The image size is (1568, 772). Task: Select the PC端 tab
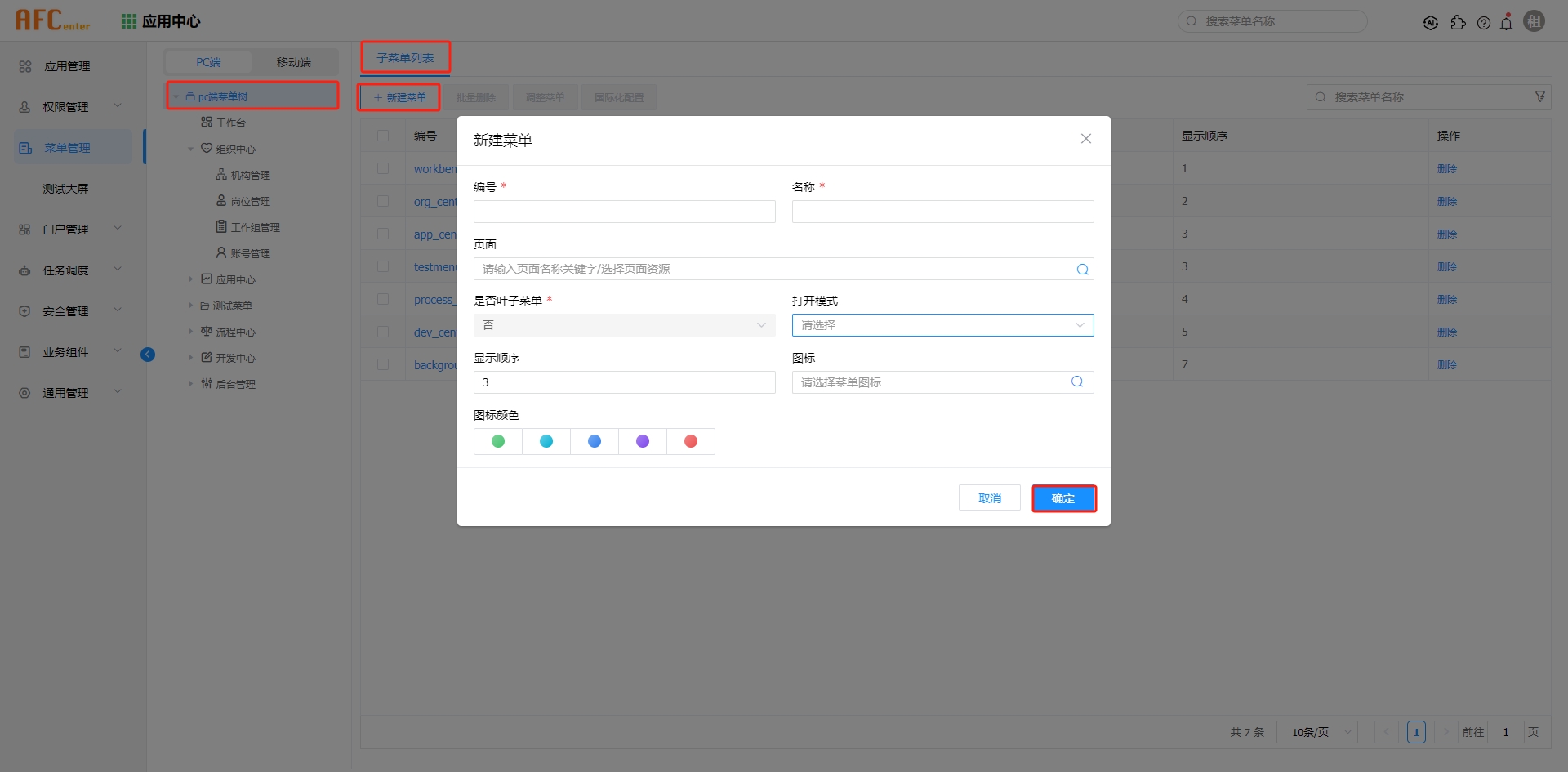point(207,62)
